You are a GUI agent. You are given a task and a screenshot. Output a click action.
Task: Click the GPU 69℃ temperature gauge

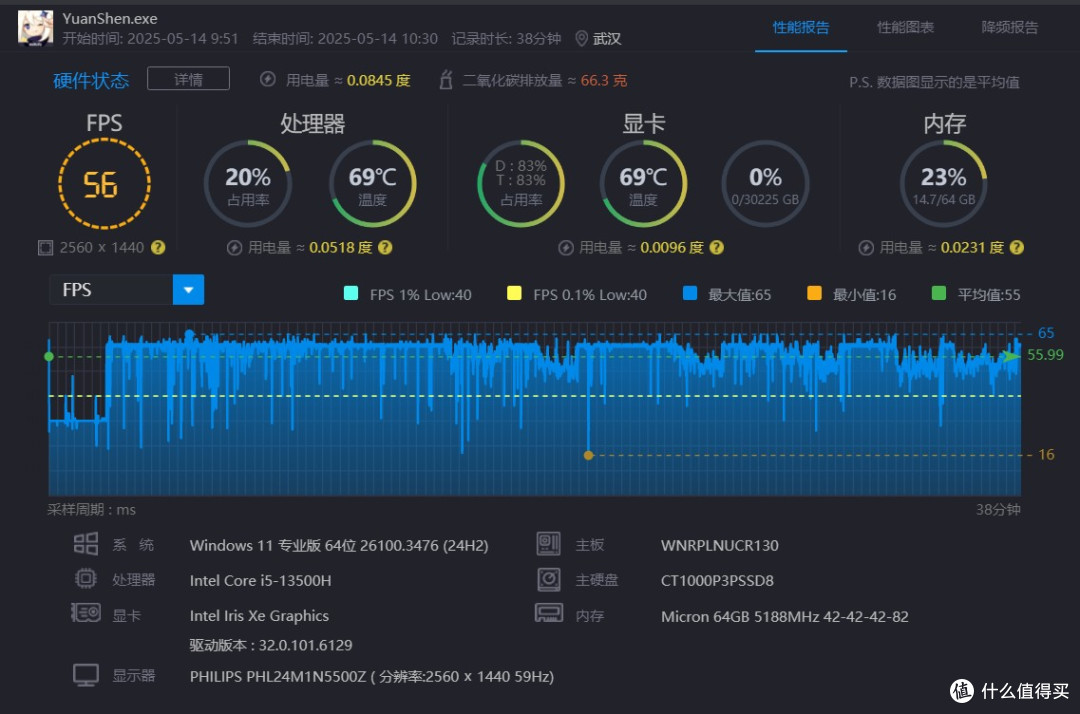[643, 184]
